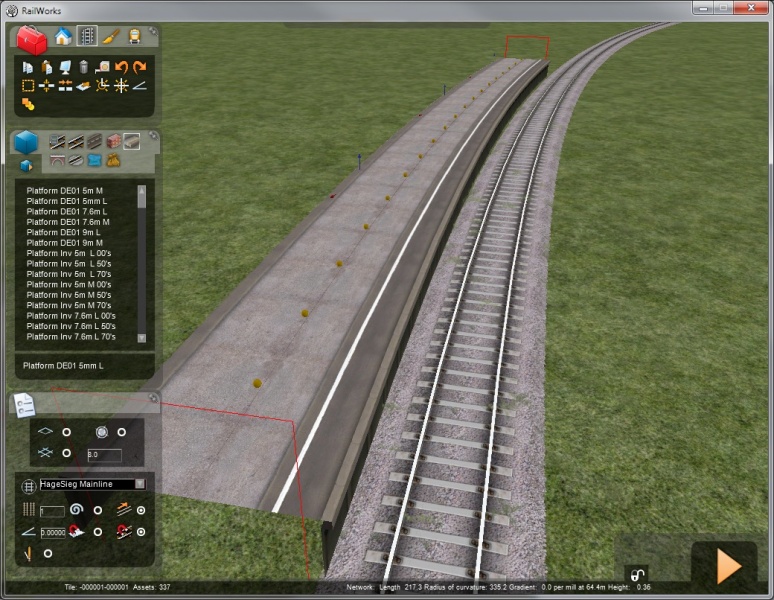The width and height of the screenshot is (774, 600).
Task: Switch to the Scenario Tools train tab
Action: [134, 37]
